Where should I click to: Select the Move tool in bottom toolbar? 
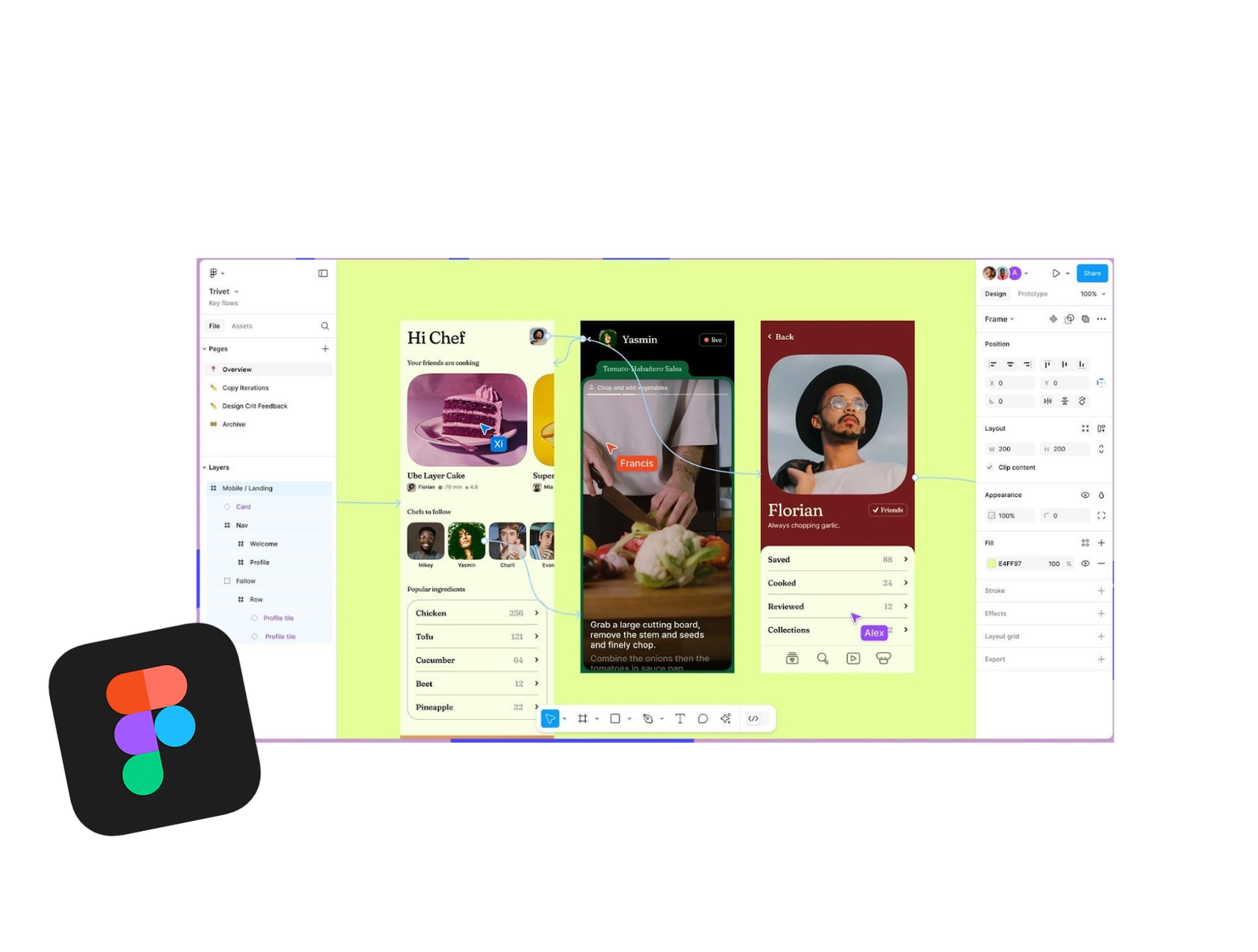click(550, 719)
